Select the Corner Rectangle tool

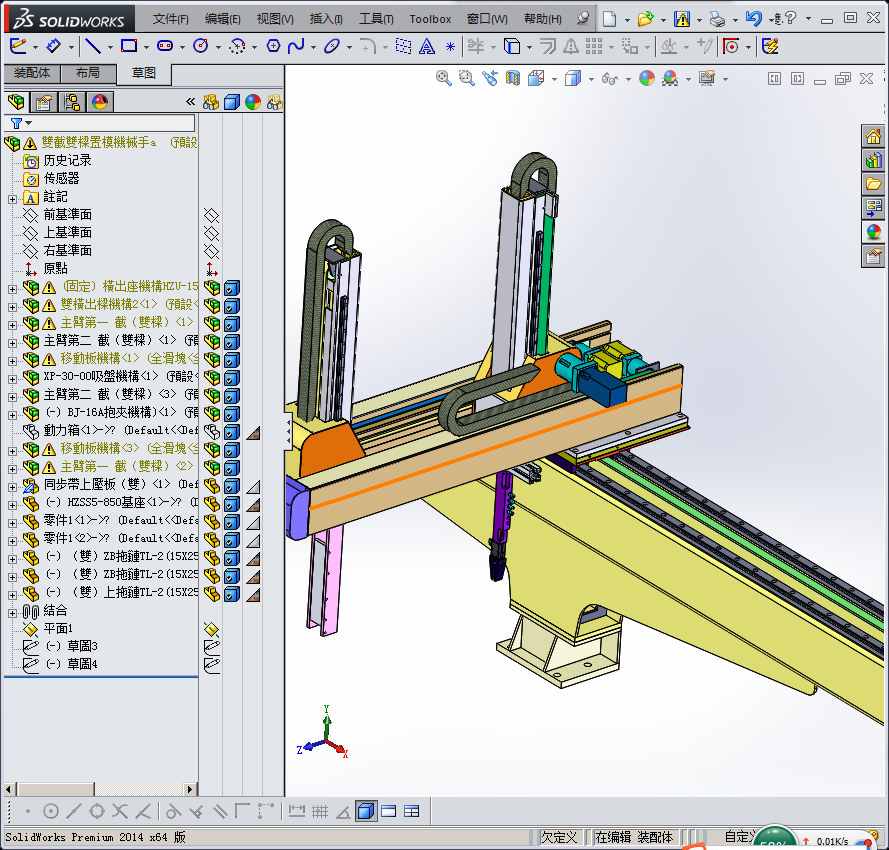[x=129, y=46]
